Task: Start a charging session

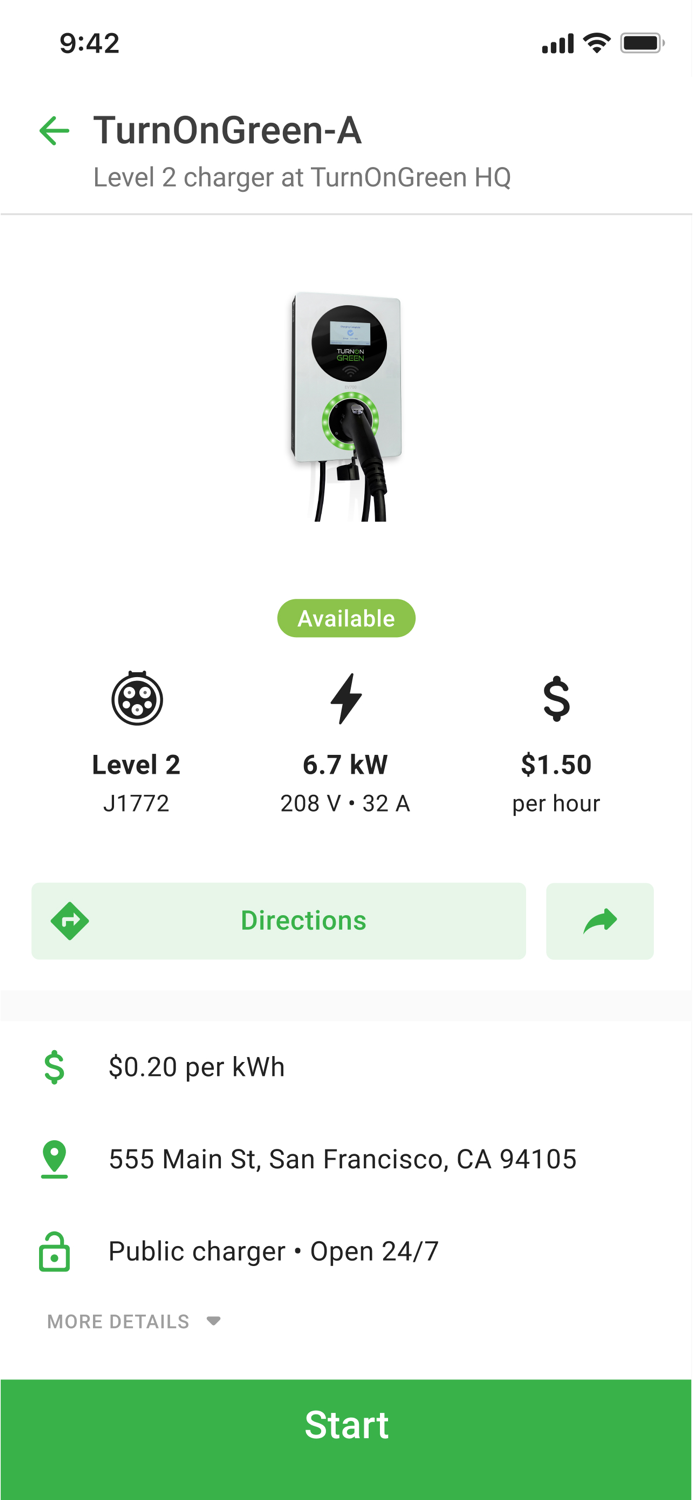Action: [346, 1425]
